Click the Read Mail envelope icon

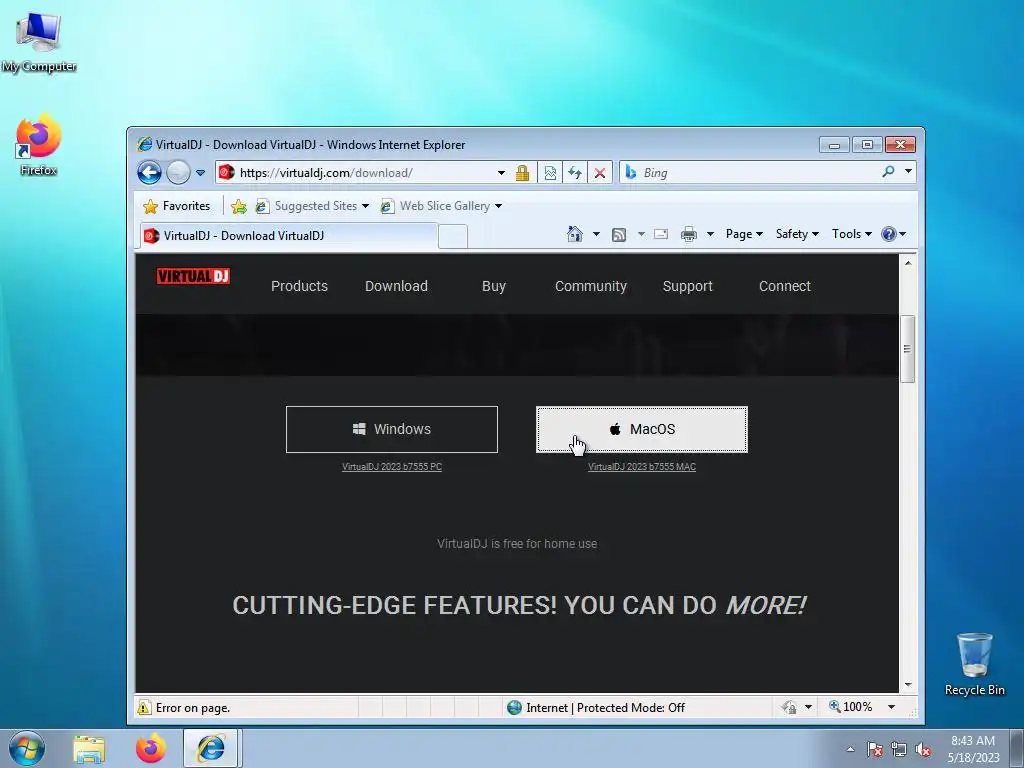661,234
